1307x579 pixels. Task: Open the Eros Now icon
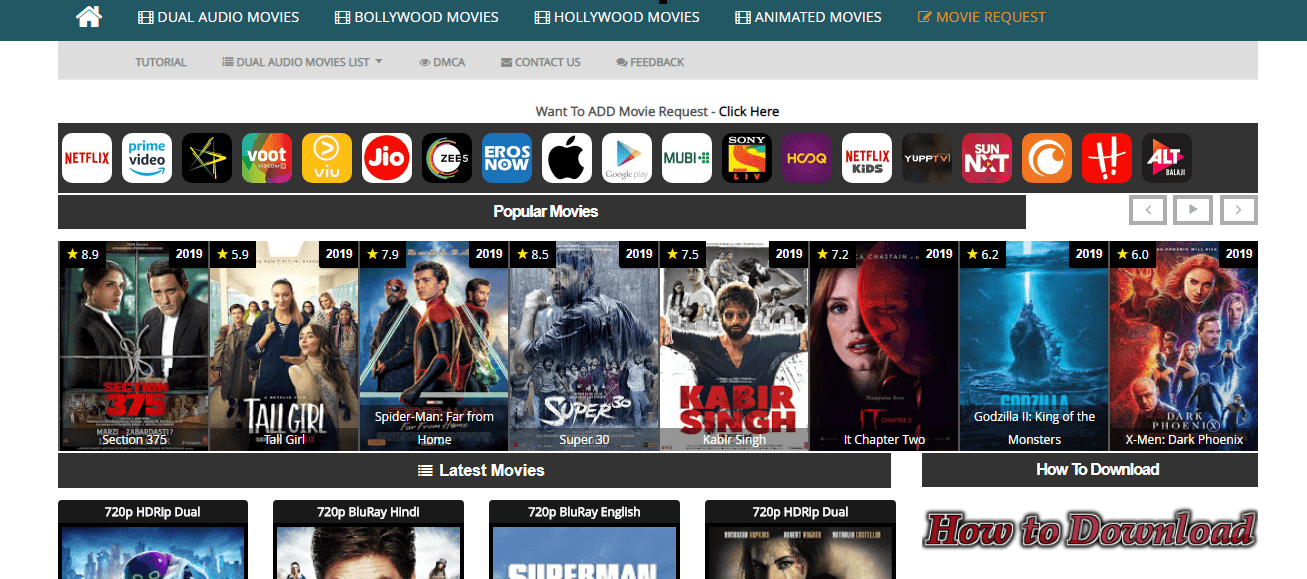[507, 158]
